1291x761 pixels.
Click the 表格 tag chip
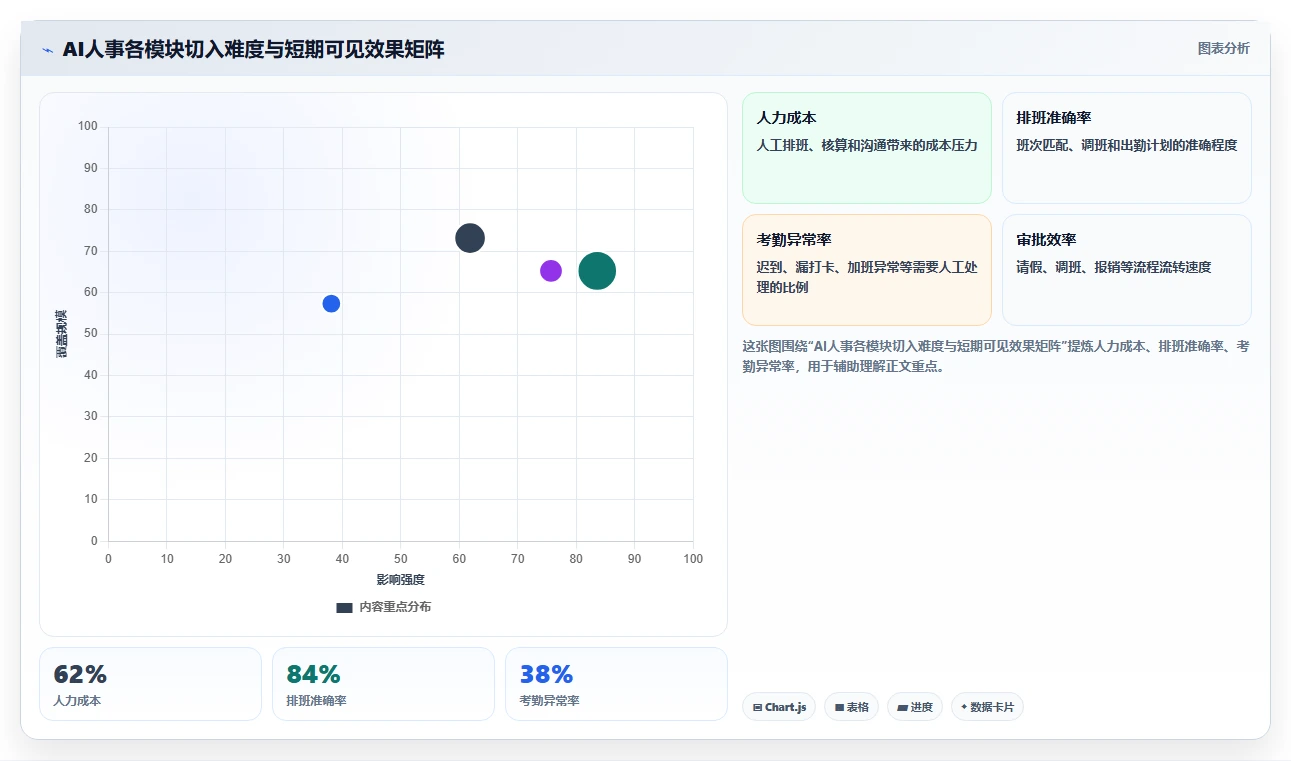point(852,707)
